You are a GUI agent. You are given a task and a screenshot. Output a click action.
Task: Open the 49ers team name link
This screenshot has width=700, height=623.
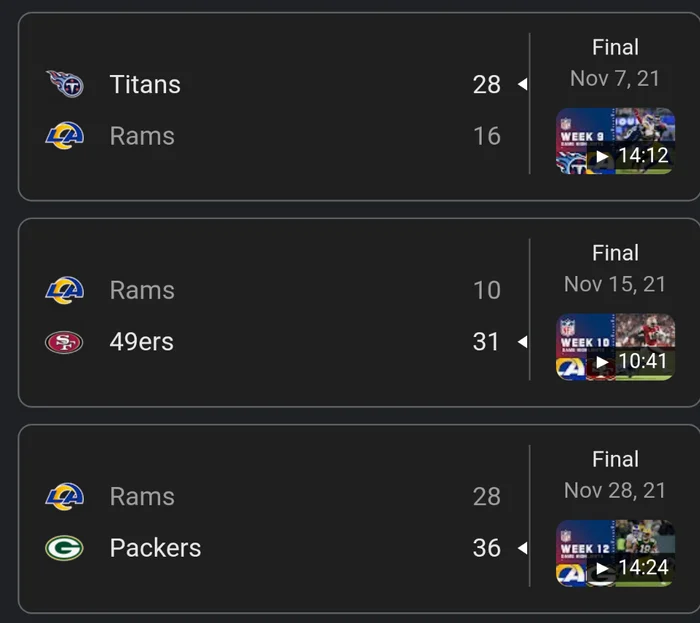click(141, 342)
